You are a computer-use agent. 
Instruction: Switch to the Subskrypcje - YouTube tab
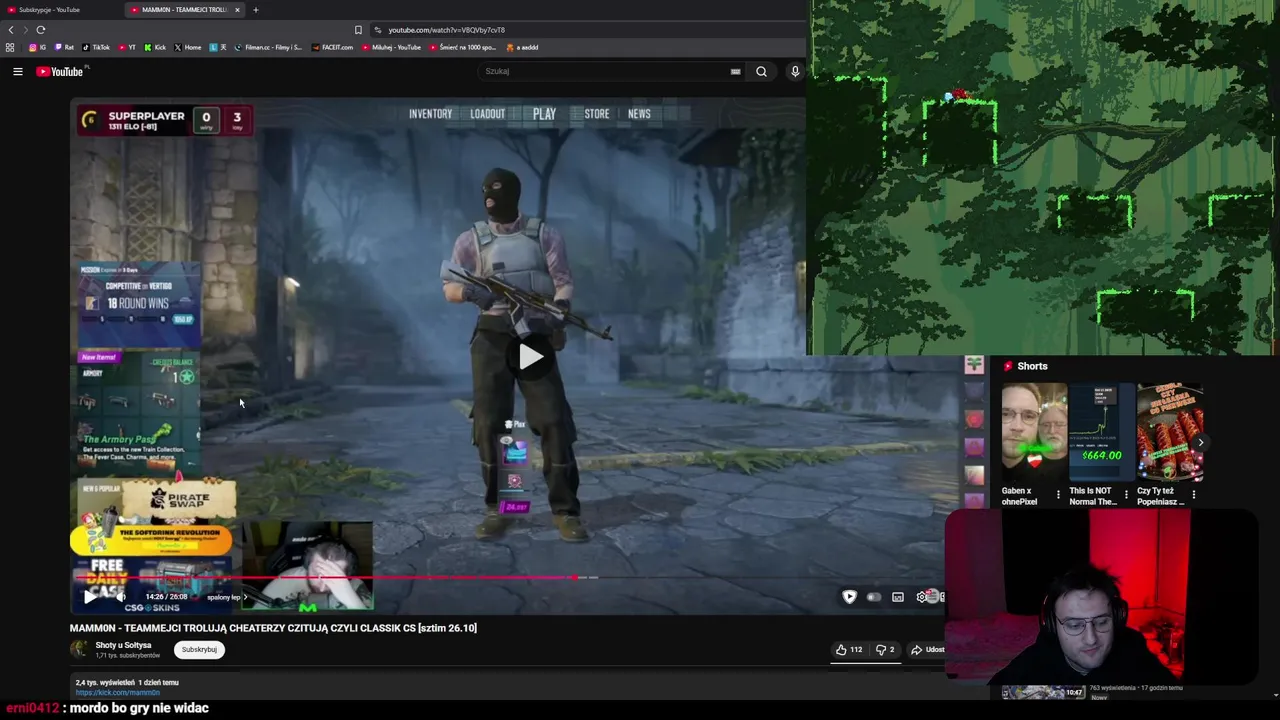coord(50,10)
